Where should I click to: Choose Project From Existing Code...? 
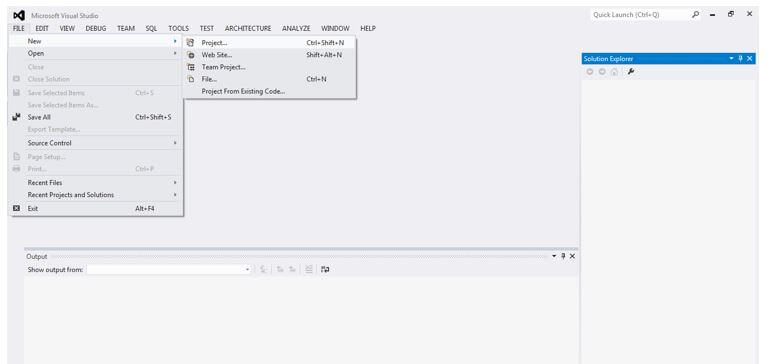tap(269, 91)
